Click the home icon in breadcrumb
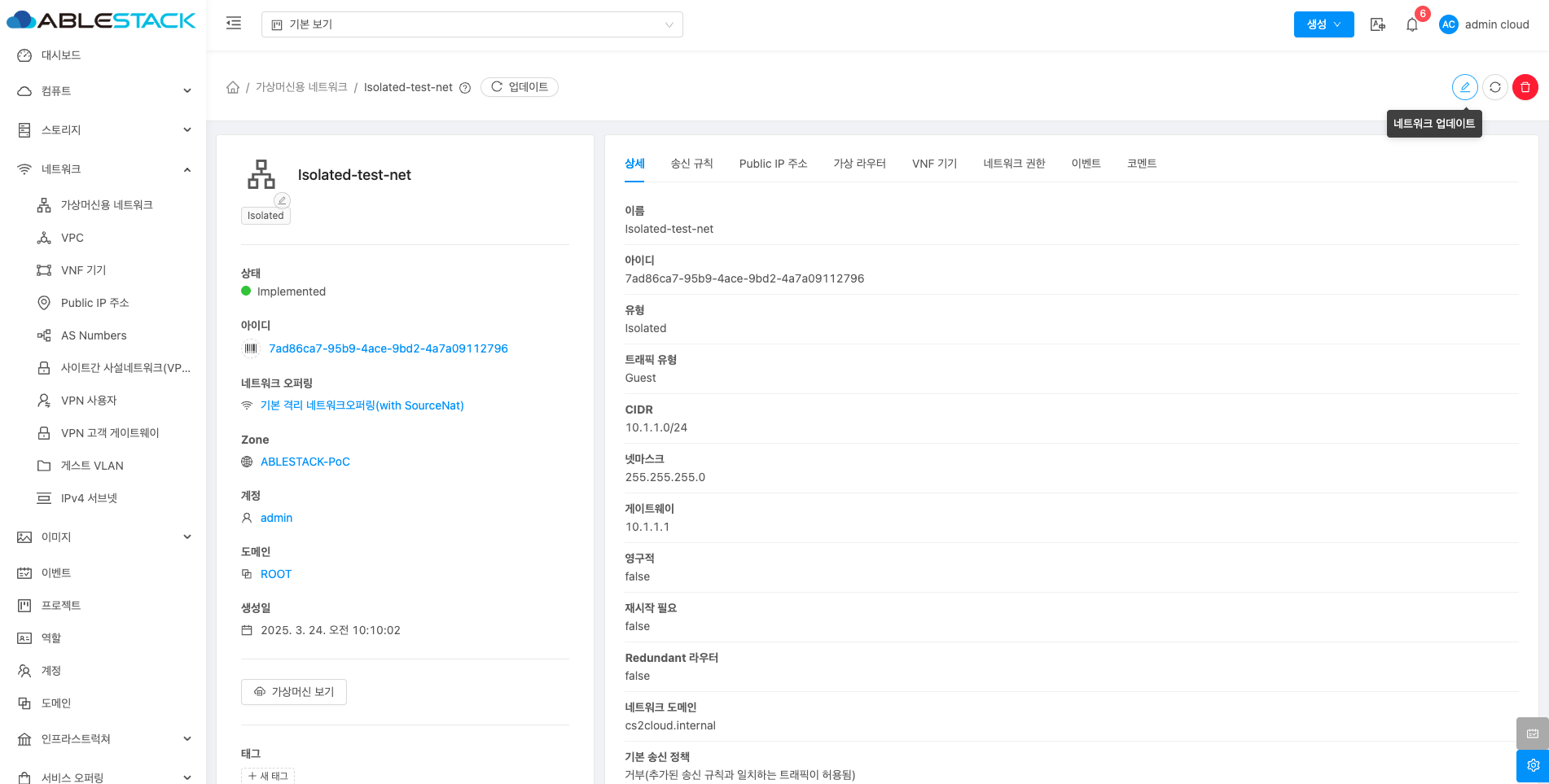Viewport: 1549px width, 784px height. pos(233,87)
